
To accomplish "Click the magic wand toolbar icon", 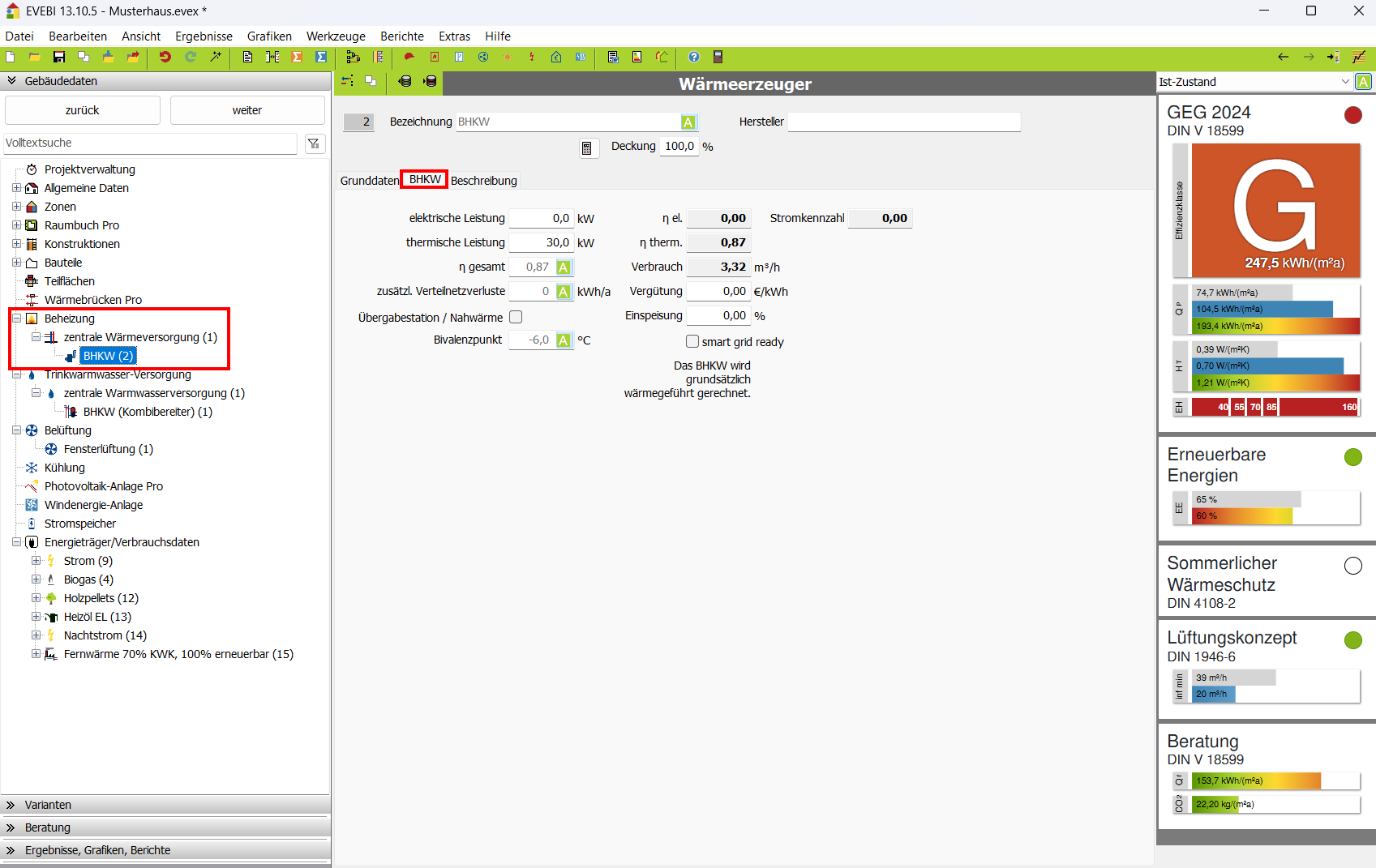I will [x=216, y=57].
